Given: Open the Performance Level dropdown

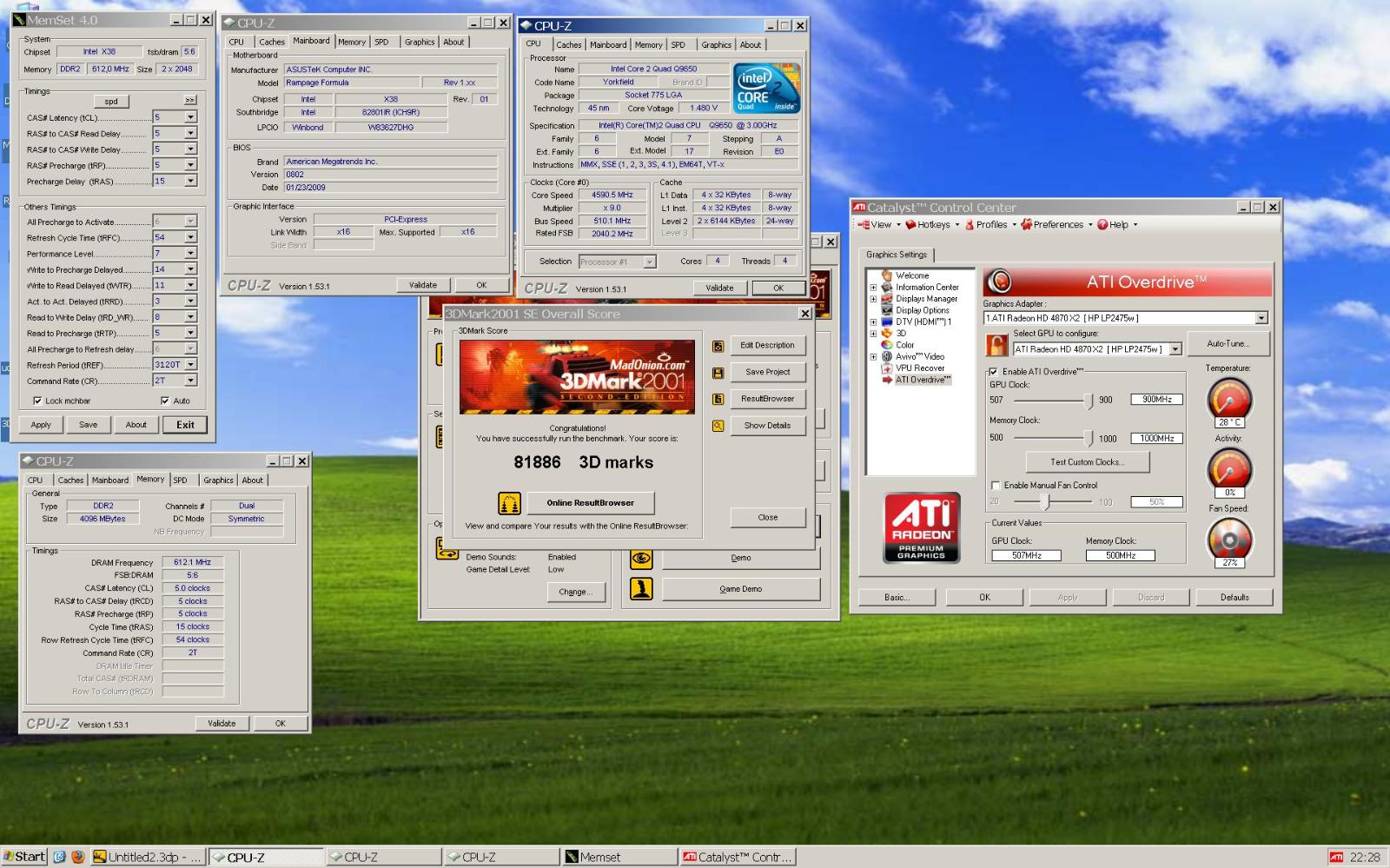Looking at the screenshot, I should tap(190, 253).
